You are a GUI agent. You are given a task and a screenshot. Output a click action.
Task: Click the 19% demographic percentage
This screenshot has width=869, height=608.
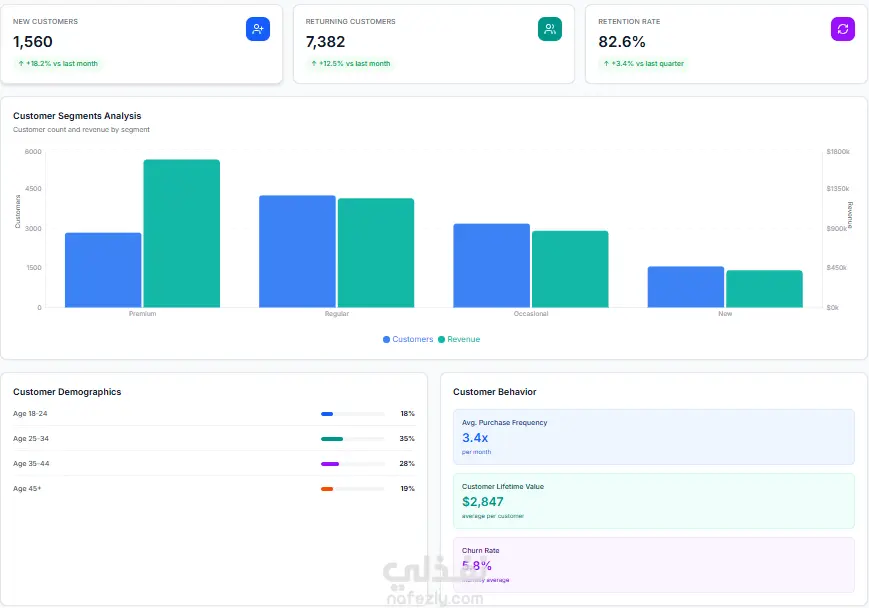point(407,488)
